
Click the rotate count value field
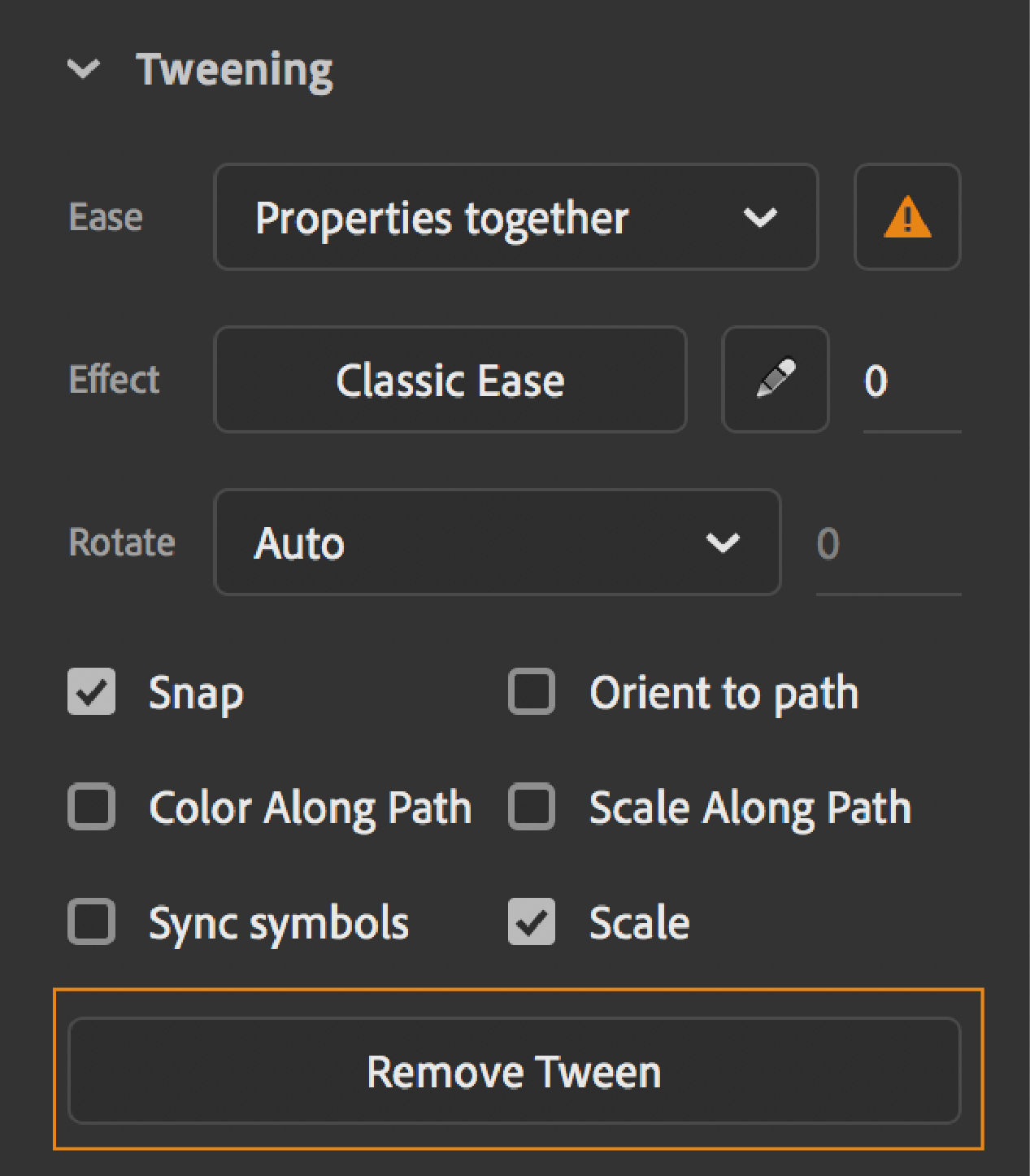tap(886, 543)
